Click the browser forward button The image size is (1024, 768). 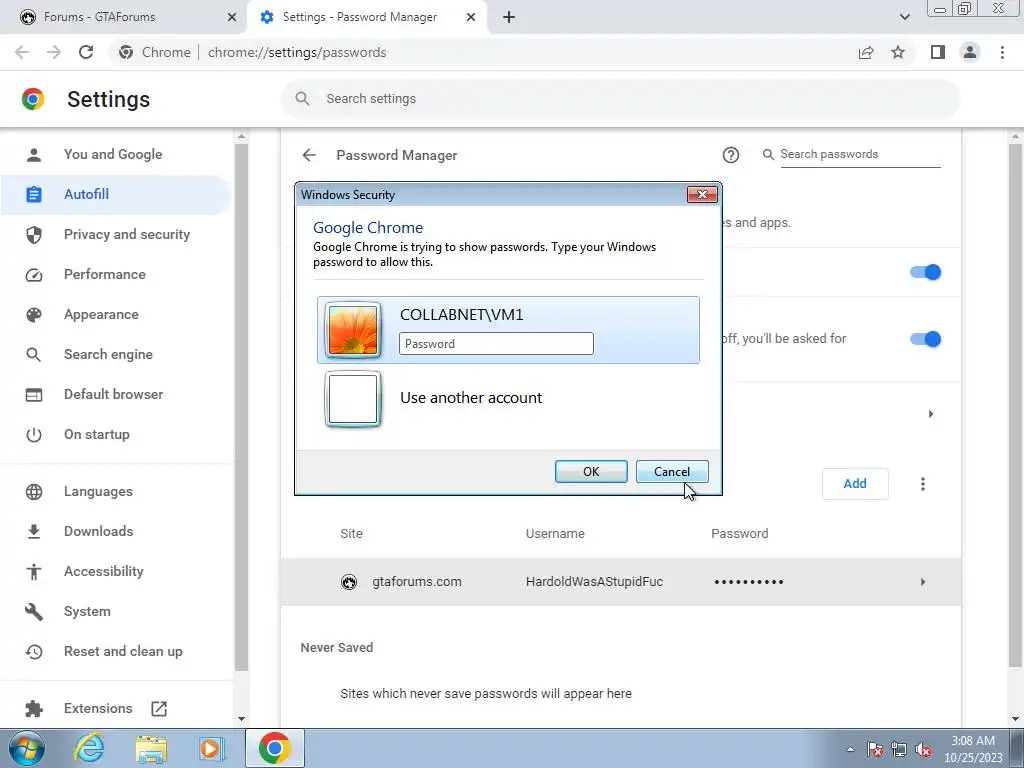(x=54, y=52)
